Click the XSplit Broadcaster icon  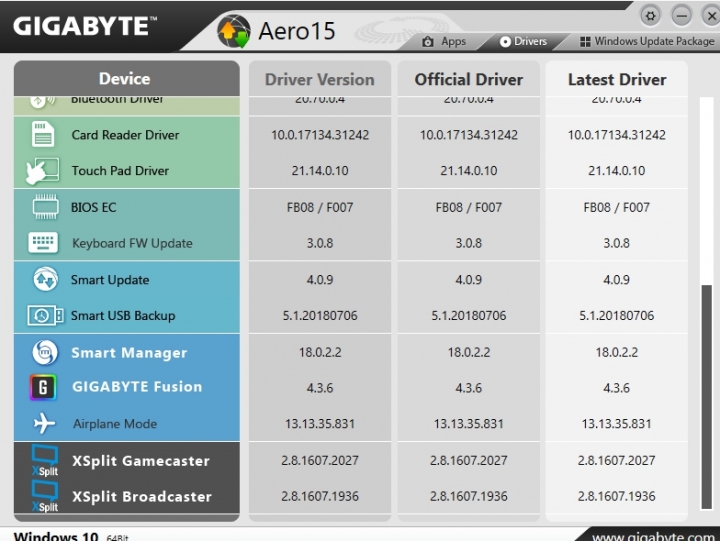click(45, 496)
